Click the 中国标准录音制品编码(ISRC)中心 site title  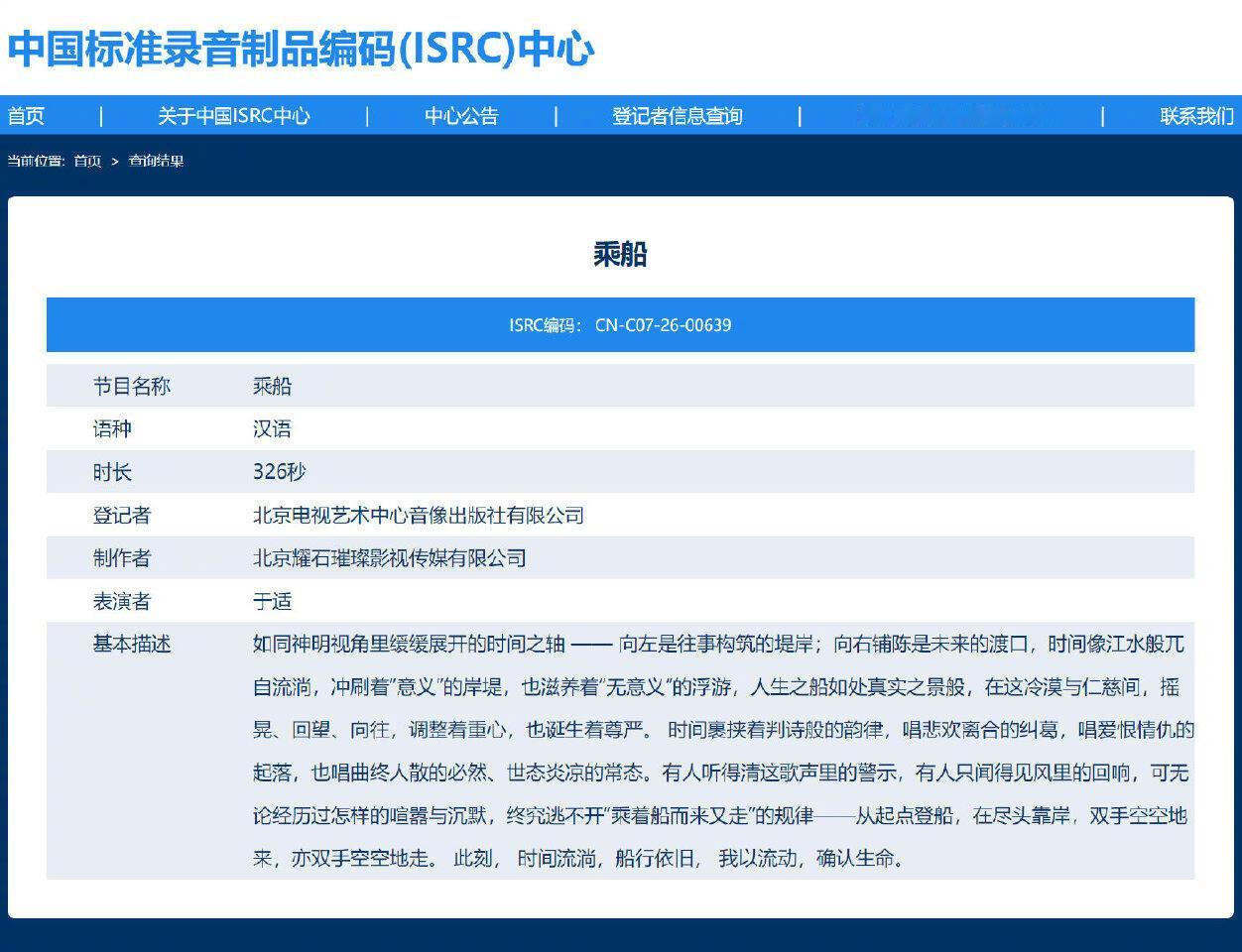click(x=301, y=49)
